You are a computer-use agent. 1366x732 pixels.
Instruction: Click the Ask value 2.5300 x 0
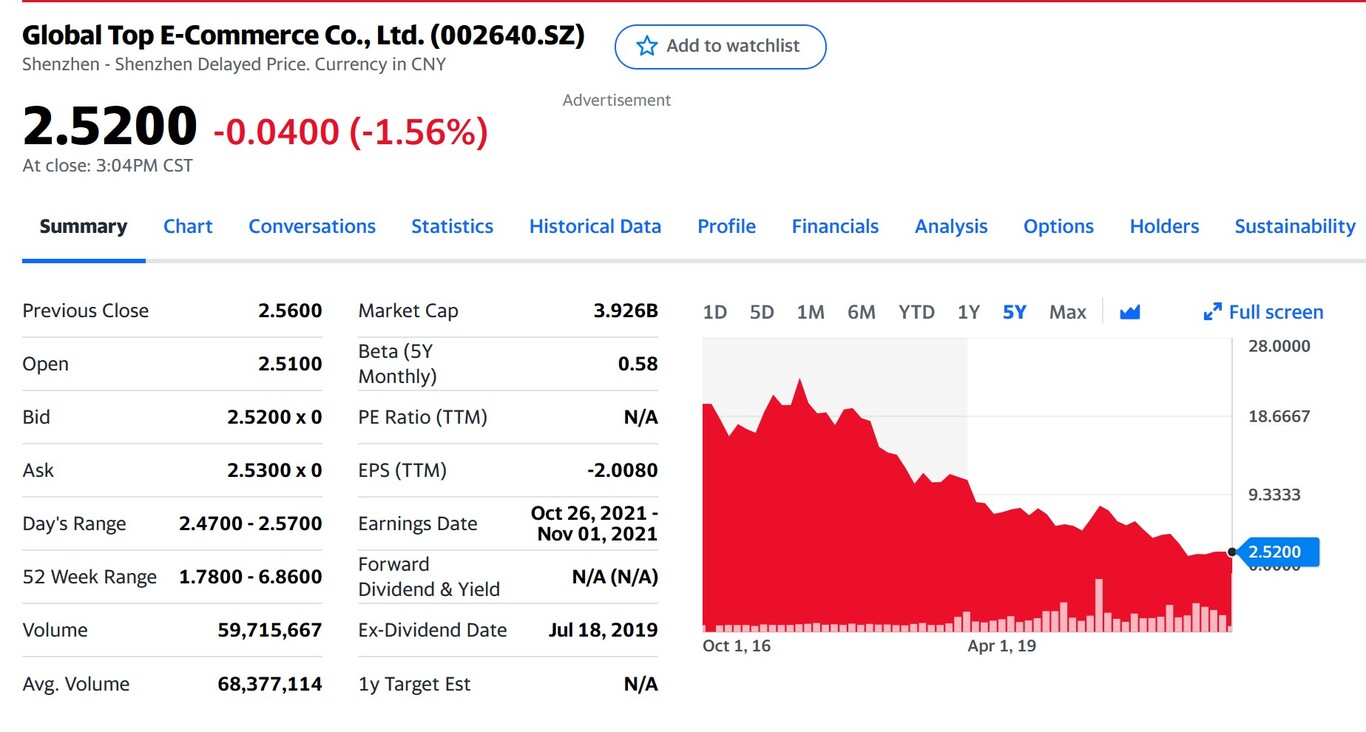tap(275, 470)
